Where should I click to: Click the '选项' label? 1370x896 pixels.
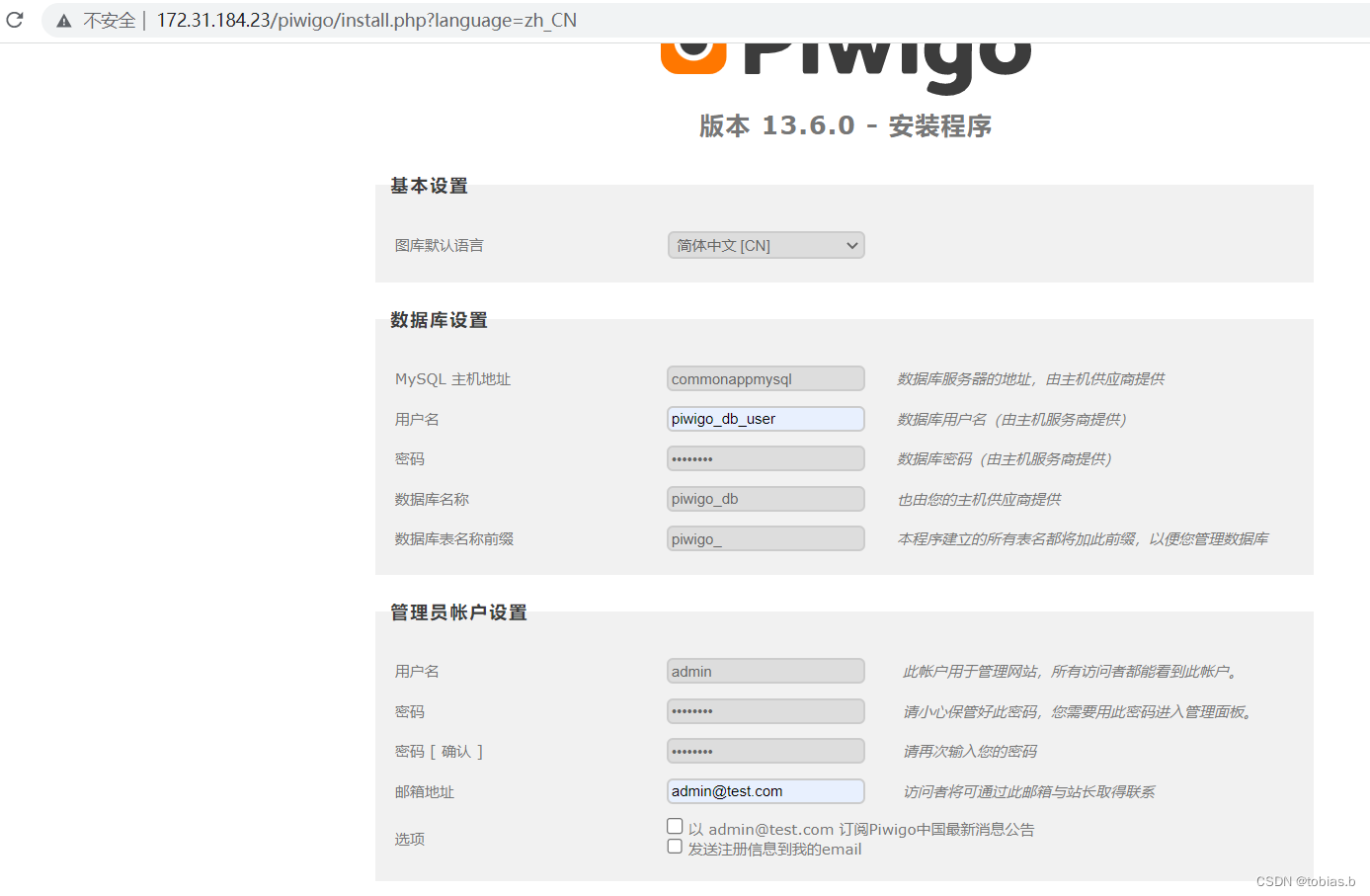[410, 840]
